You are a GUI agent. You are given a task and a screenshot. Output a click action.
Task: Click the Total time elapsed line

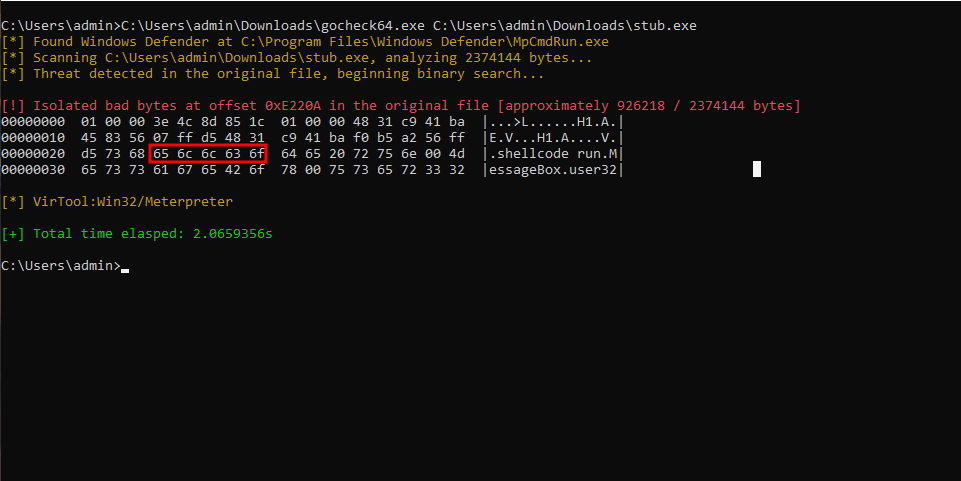click(x=153, y=234)
